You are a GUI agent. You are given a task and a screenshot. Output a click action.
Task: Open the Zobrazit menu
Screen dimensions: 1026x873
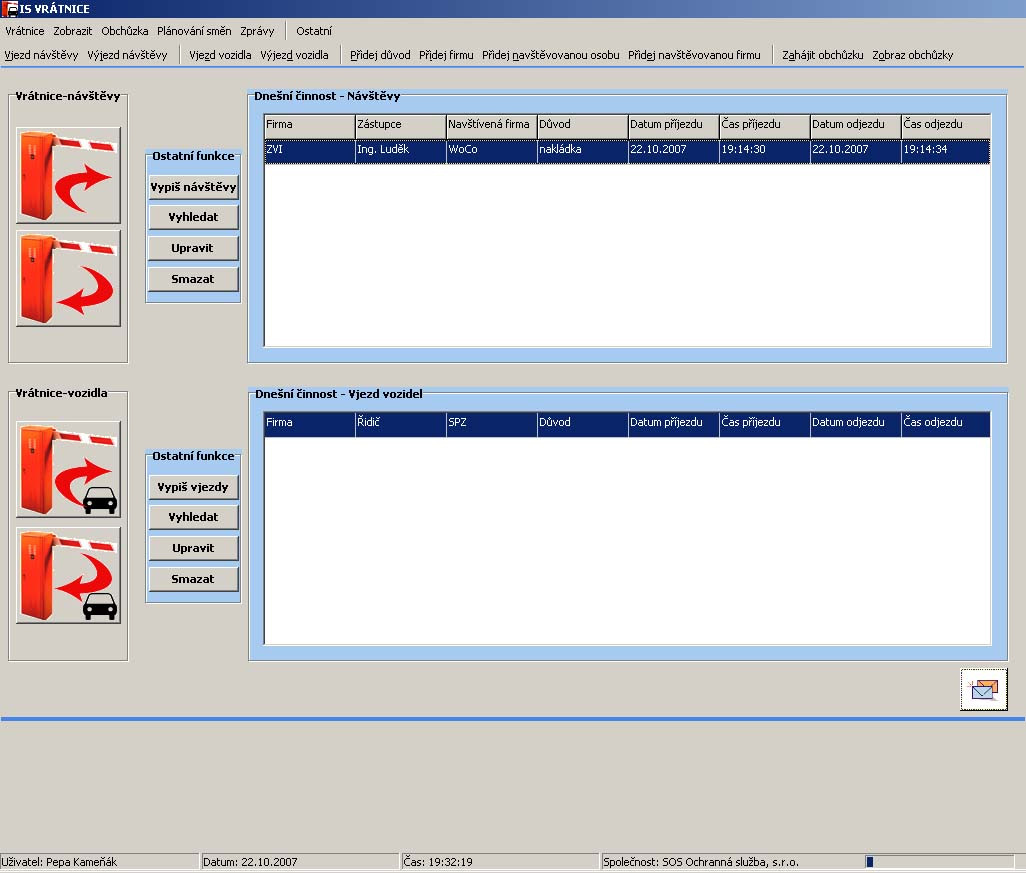(73, 31)
